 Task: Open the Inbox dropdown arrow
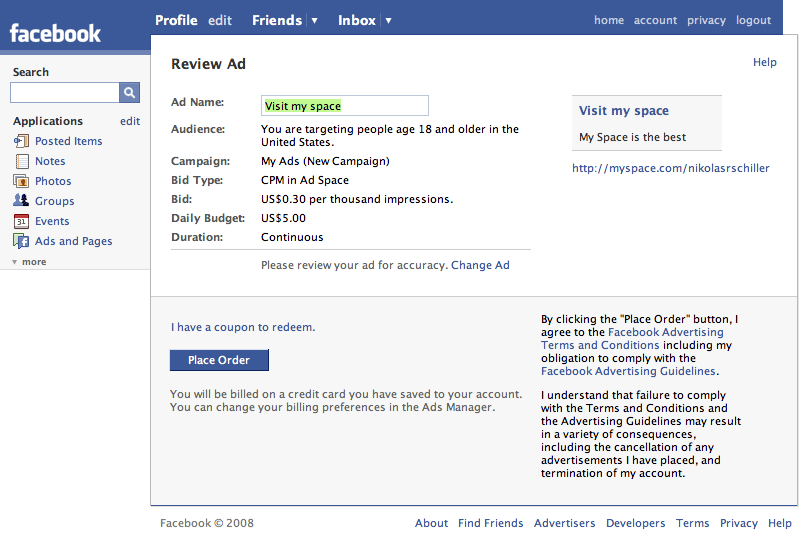388,20
